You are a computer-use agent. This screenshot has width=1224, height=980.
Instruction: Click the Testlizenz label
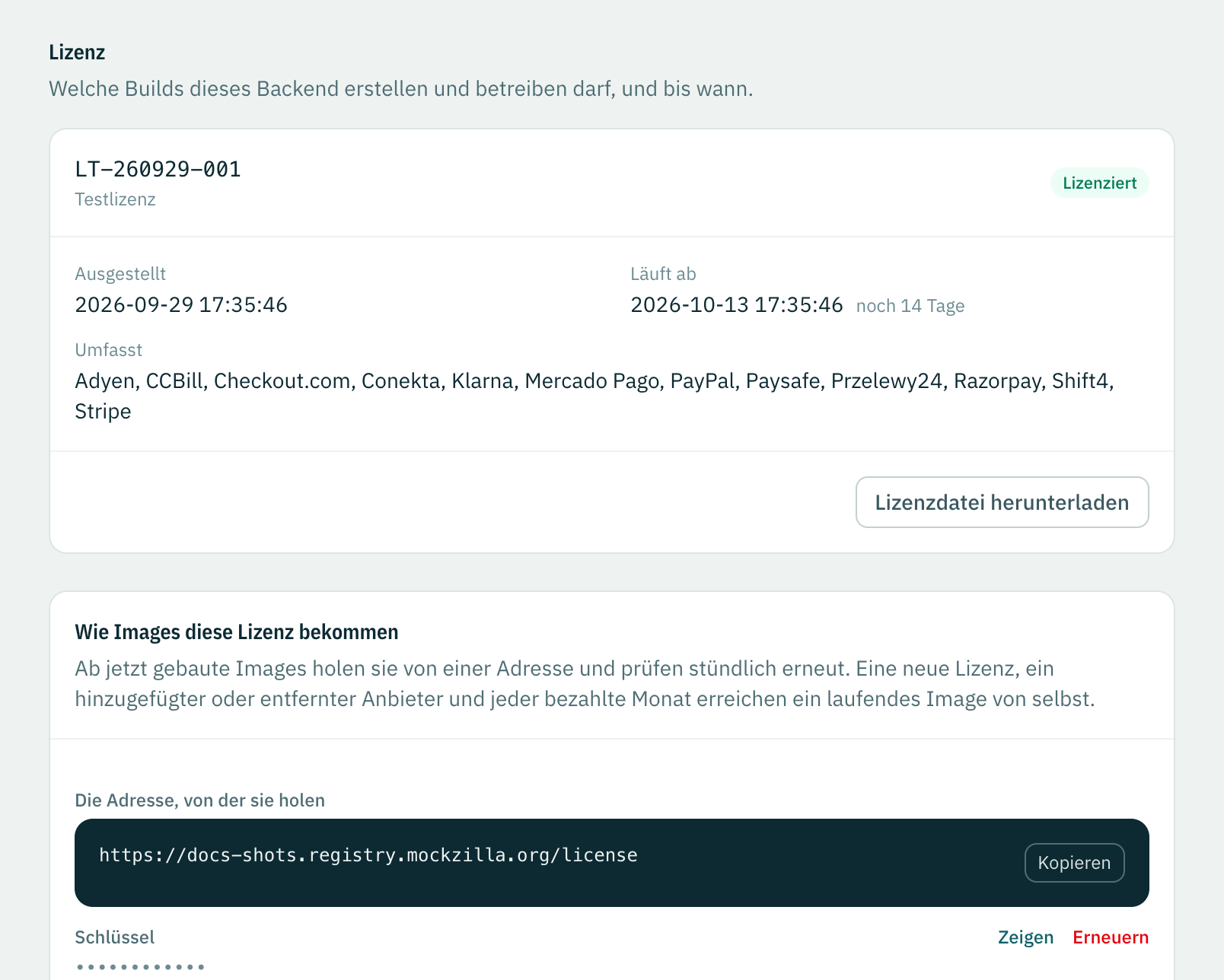pyautogui.click(x=115, y=199)
